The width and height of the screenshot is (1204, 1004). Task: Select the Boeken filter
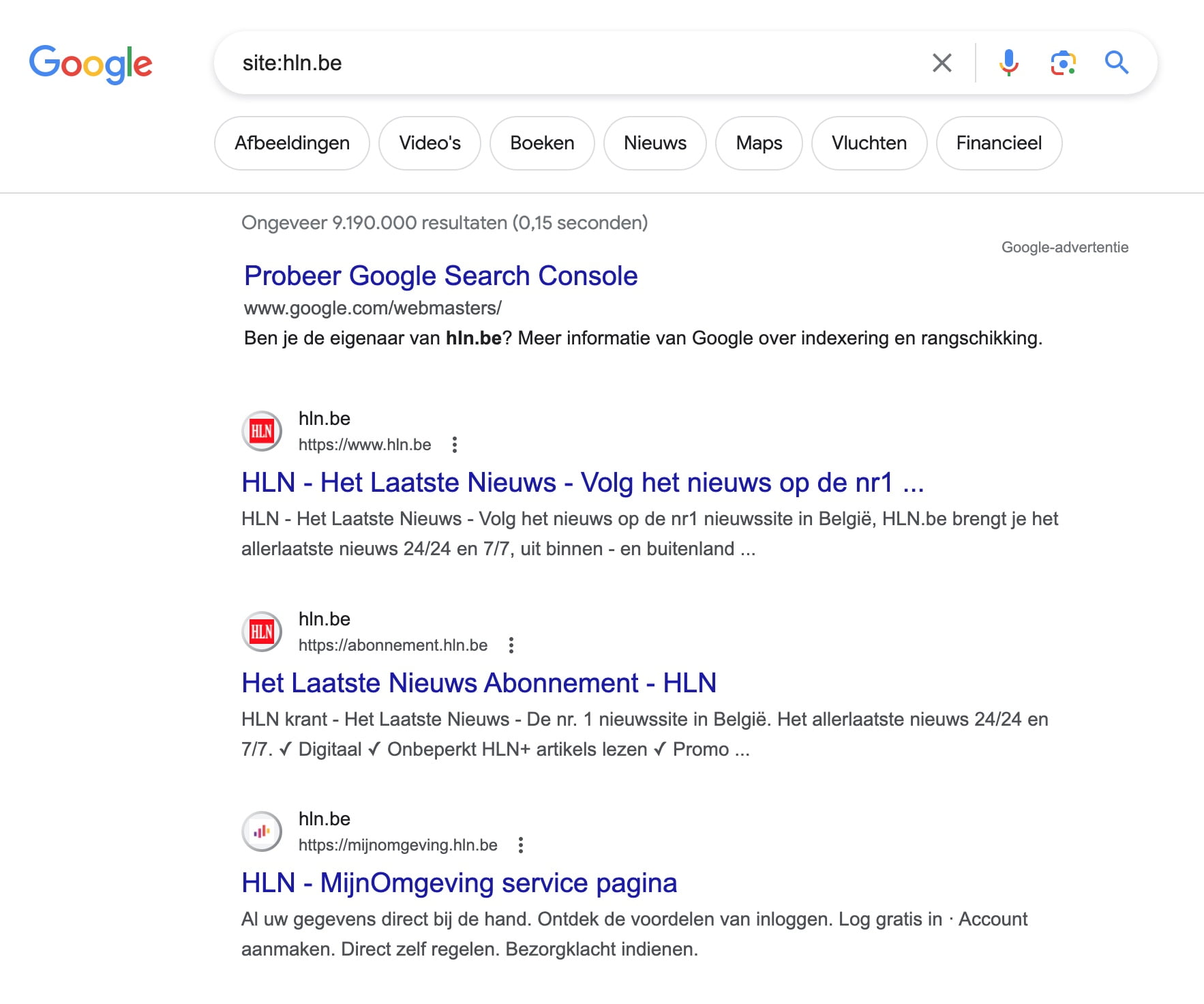coord(542,143)
